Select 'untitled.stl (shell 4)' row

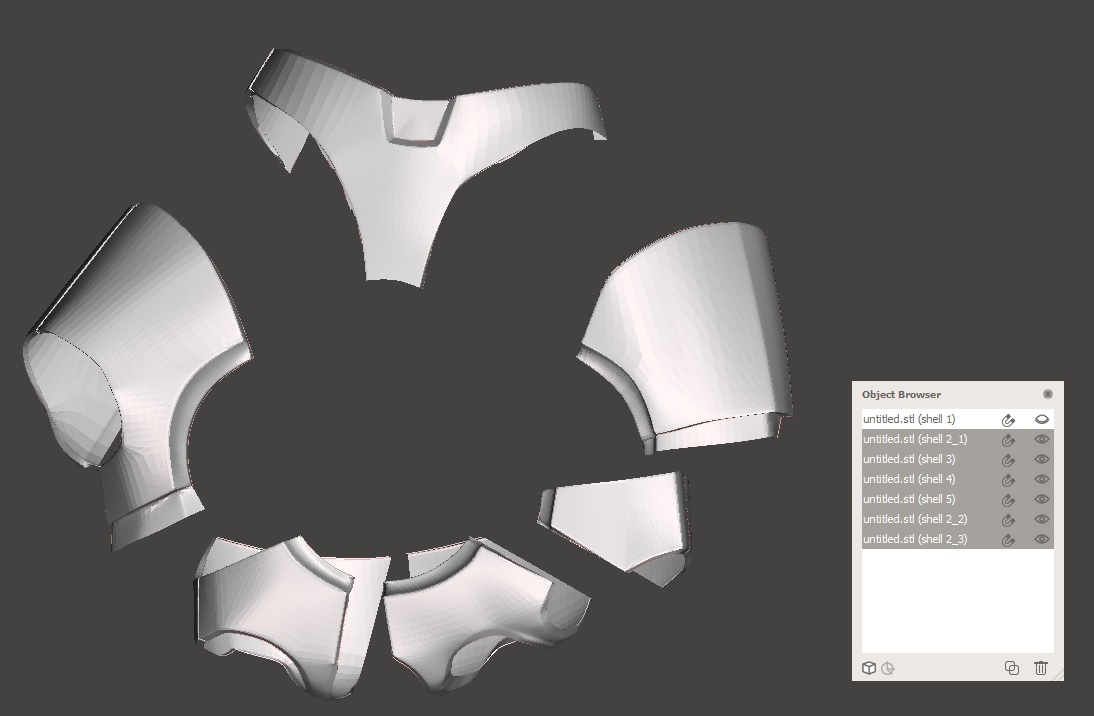click(957, 479)
